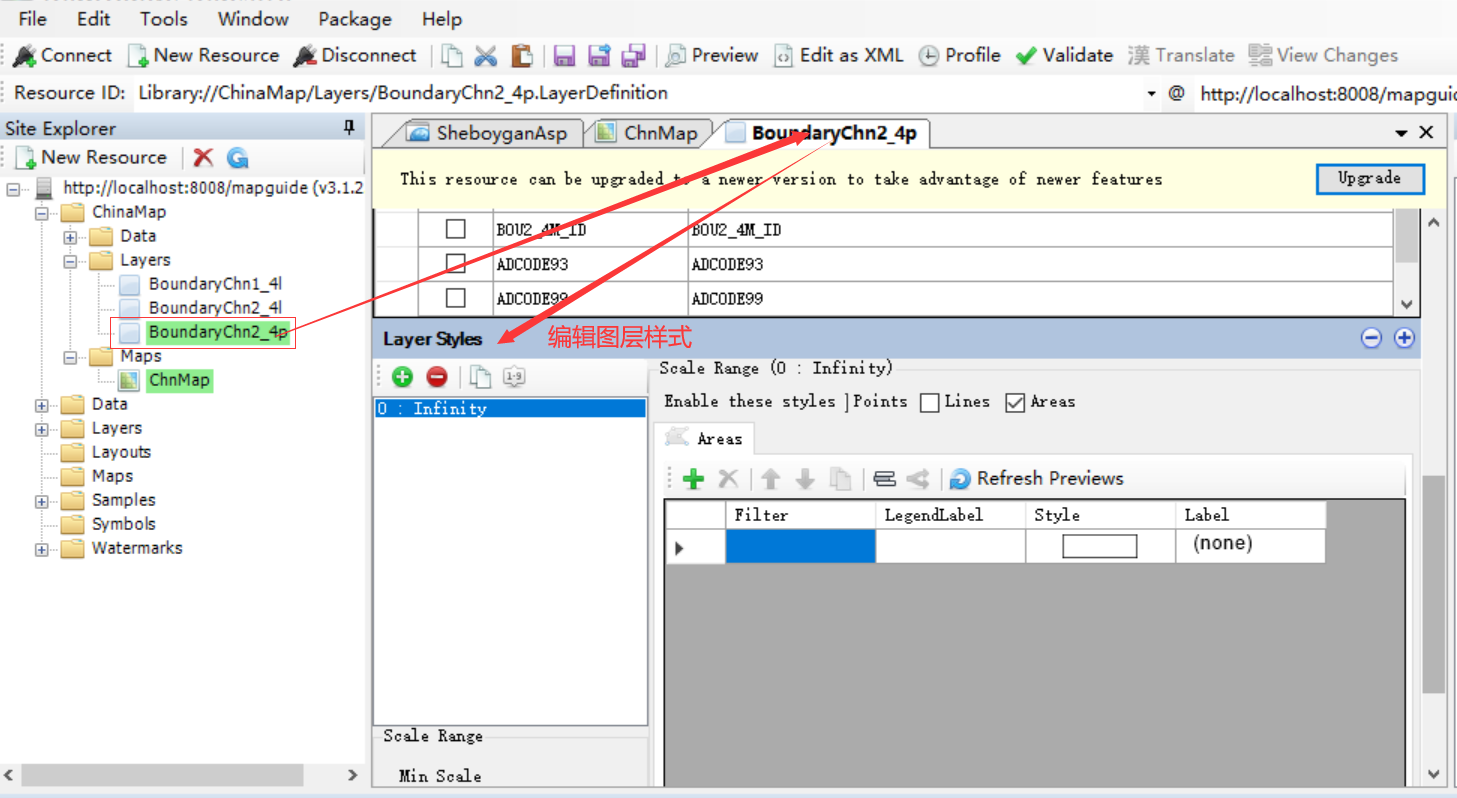This screenshot has height=798, width=1457.
Task: Click the Copy icon in main toolbar
Action: coord(453,56)
